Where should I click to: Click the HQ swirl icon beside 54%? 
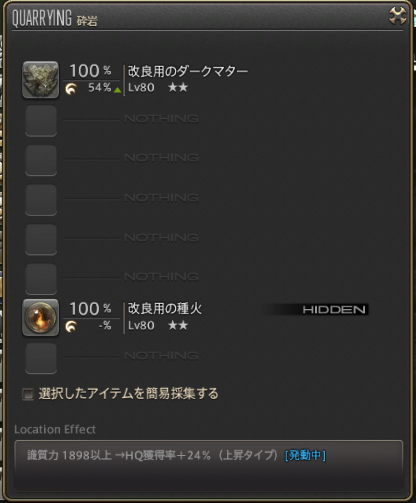[71, 89]
